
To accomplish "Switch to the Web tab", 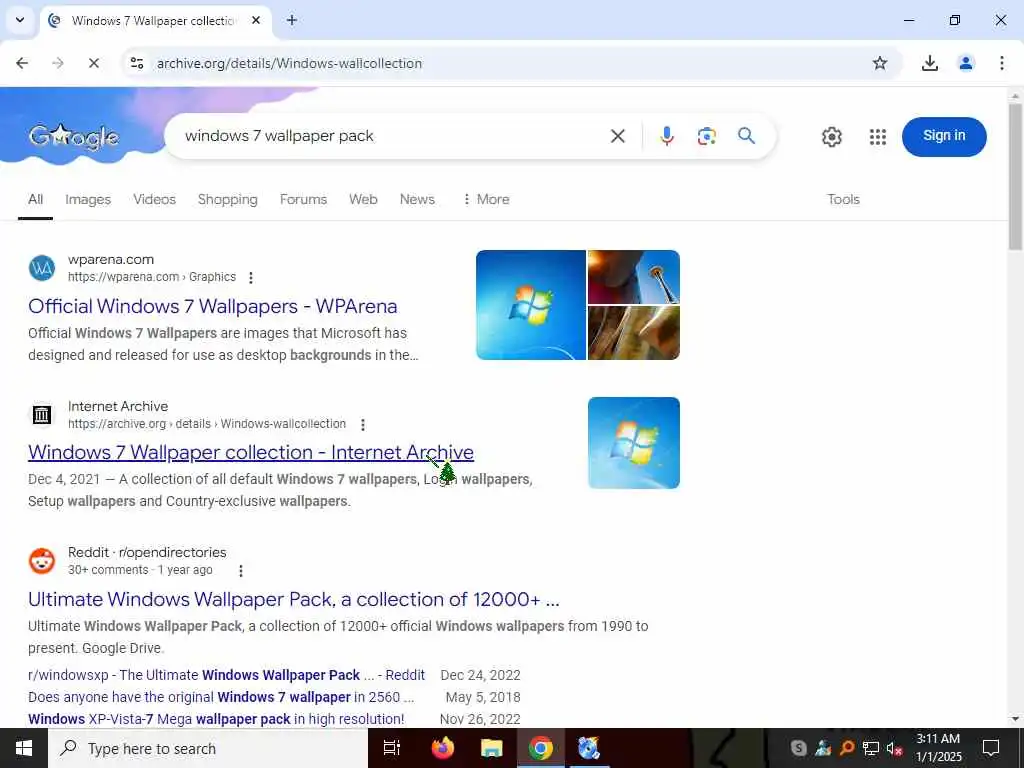I will click(363, 199).
